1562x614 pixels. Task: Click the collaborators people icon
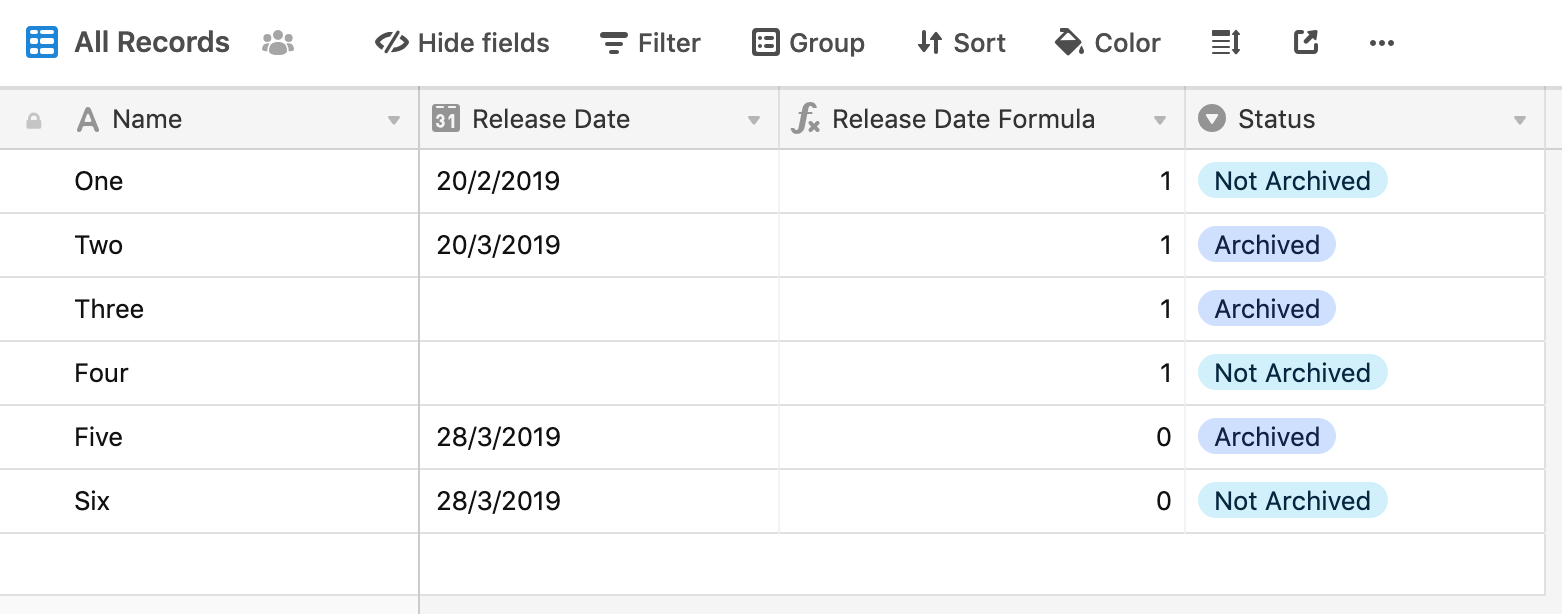(278, 43)
